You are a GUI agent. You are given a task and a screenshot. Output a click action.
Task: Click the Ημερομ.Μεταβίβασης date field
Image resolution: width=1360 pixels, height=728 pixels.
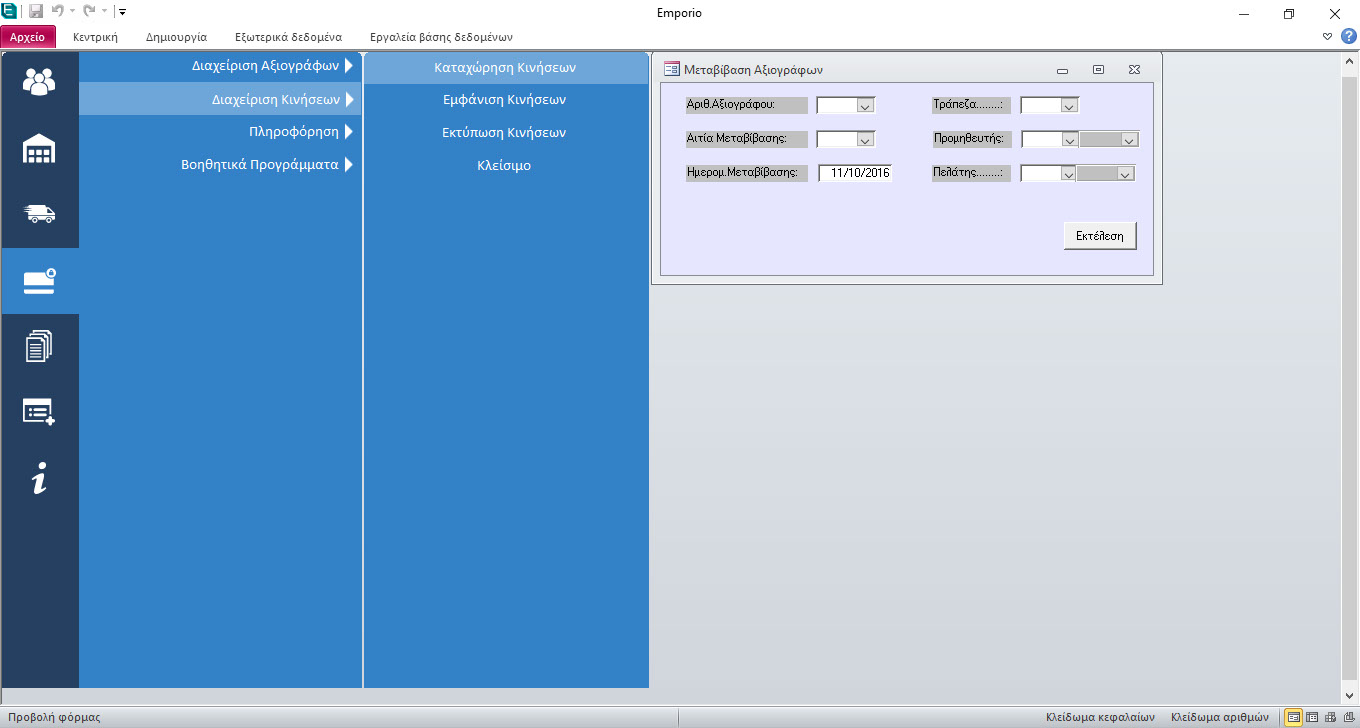[x=855, y=173]
